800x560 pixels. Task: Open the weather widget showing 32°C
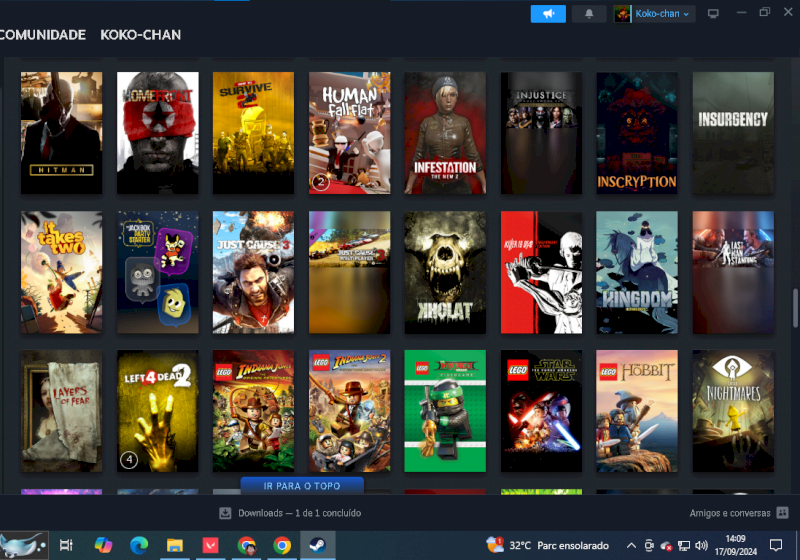pos(547,545)
